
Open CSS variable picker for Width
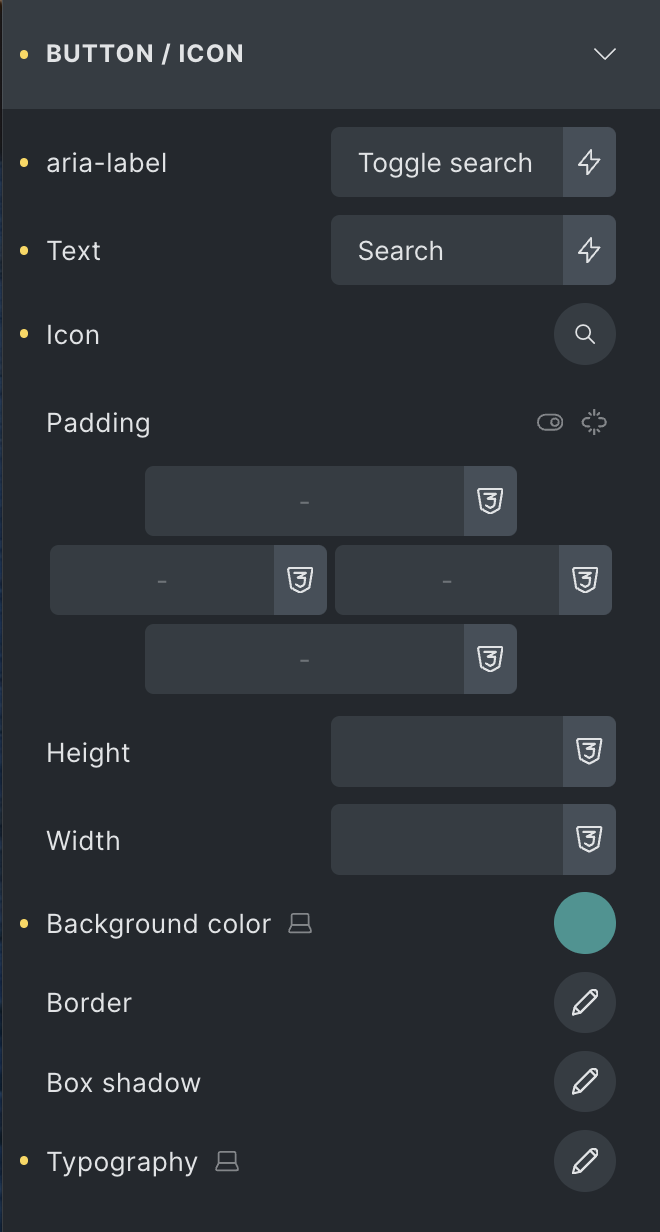[x=589, y=840]
